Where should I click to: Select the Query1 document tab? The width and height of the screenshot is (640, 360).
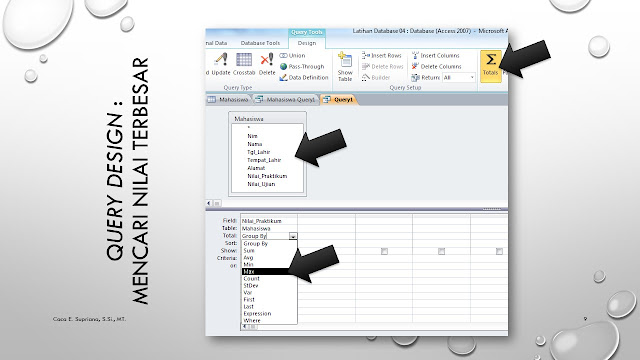click(338, 100)
